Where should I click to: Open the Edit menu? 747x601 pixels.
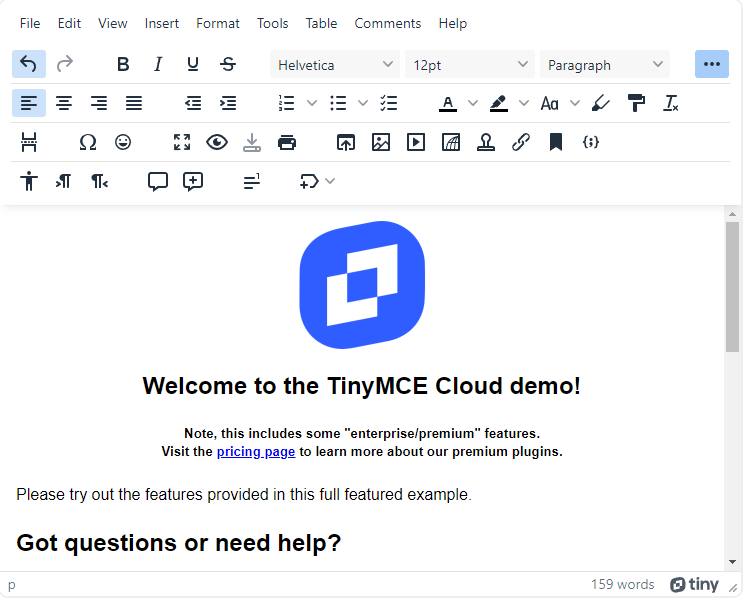[69, 23]
